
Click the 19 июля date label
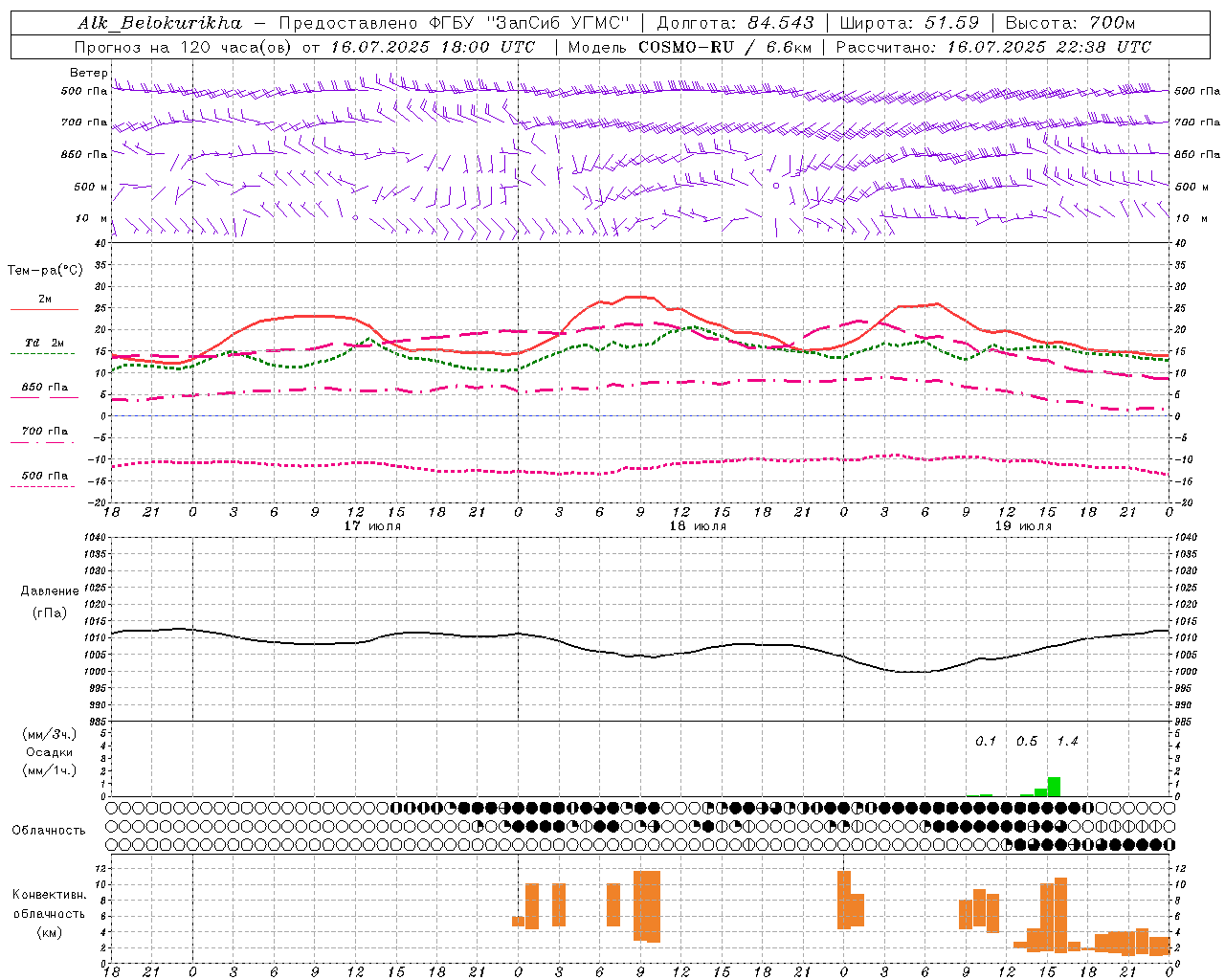[x=1022, y=526]
